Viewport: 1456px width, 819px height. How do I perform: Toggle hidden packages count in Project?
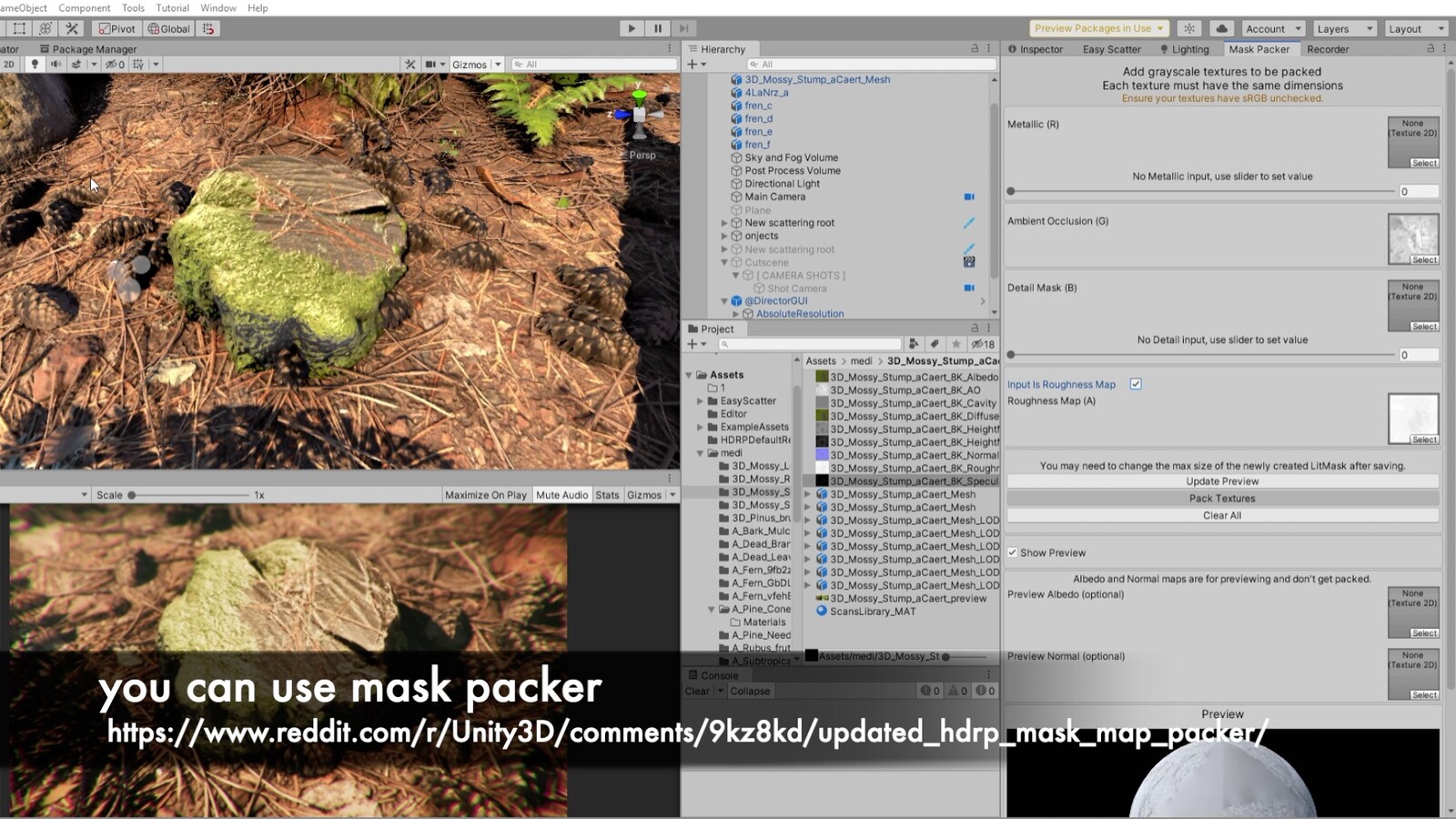[x=983, y=344]
